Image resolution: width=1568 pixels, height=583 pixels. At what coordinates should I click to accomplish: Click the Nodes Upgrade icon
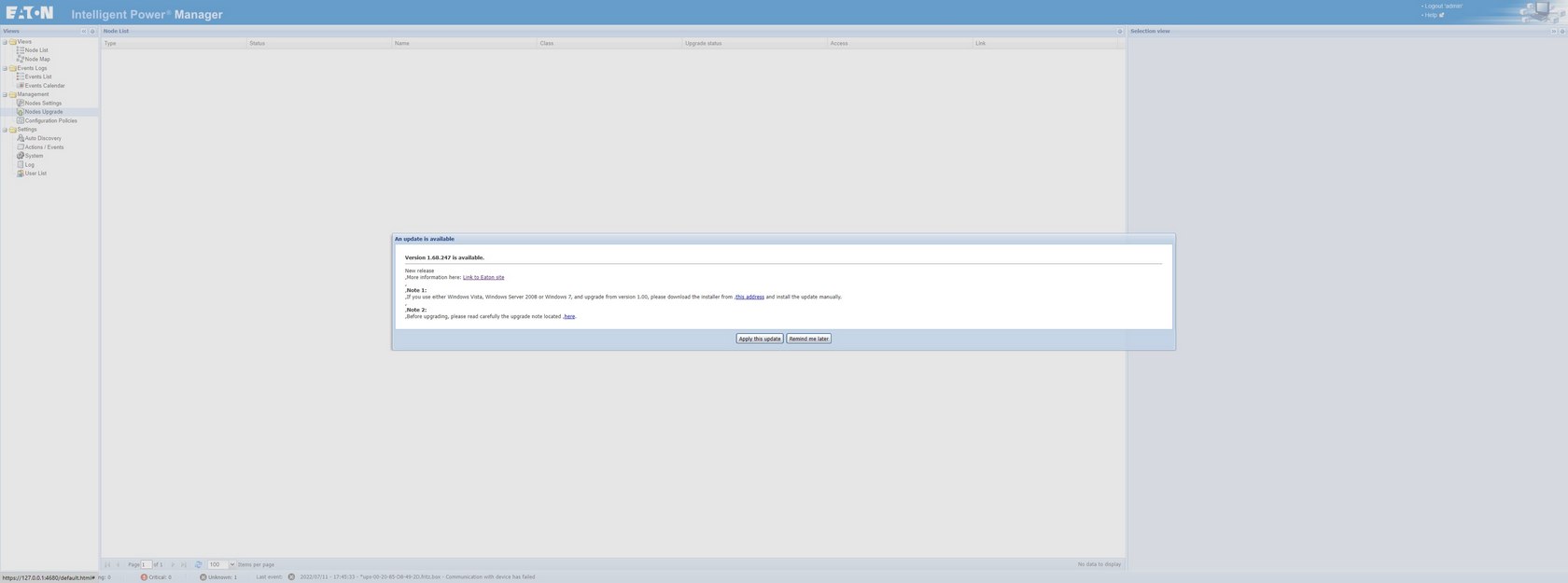21,112
